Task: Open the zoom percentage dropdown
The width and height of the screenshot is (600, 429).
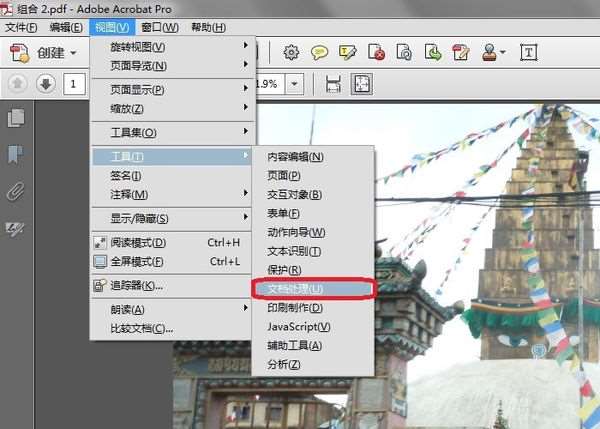Action: tap(294, 84)
